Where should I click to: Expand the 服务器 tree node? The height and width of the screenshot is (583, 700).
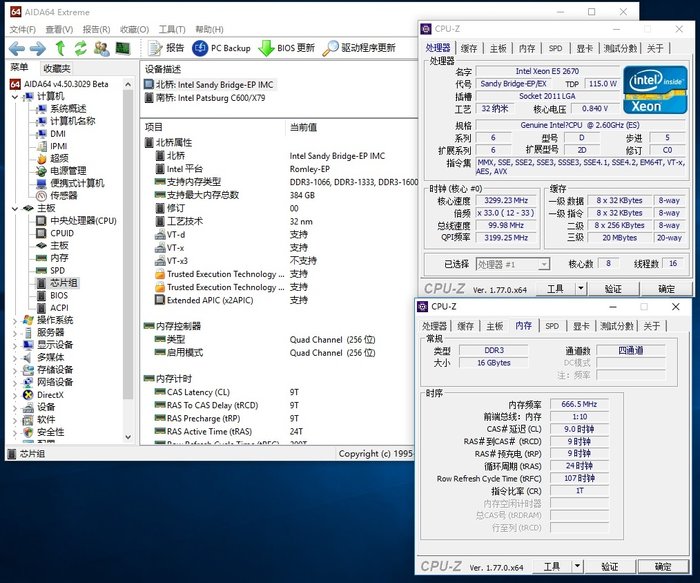pos(15,333)
